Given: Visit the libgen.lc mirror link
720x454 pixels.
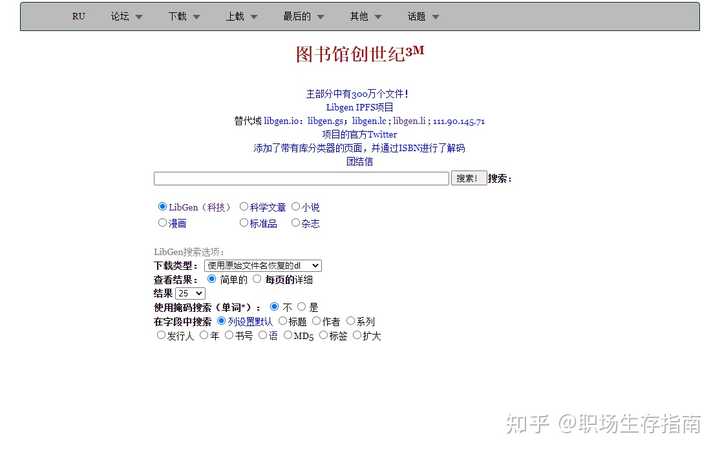Looking at the screenshot, I should (x=369, y=121).
